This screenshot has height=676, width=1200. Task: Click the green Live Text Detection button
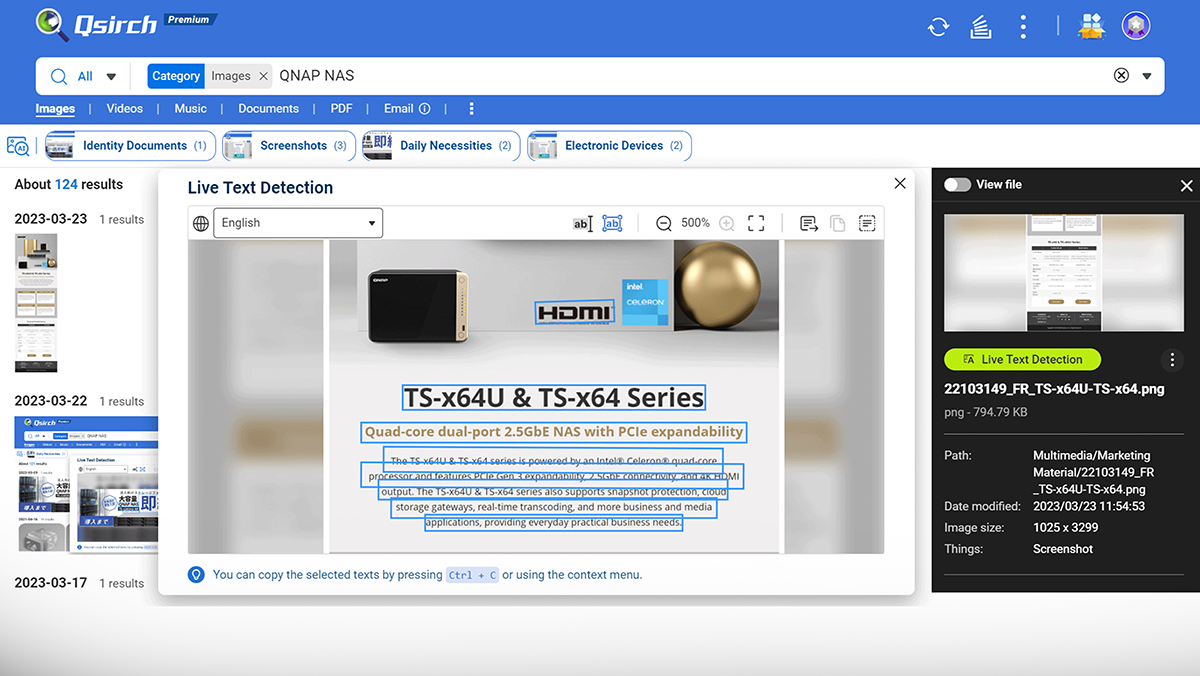[1021, 359]
